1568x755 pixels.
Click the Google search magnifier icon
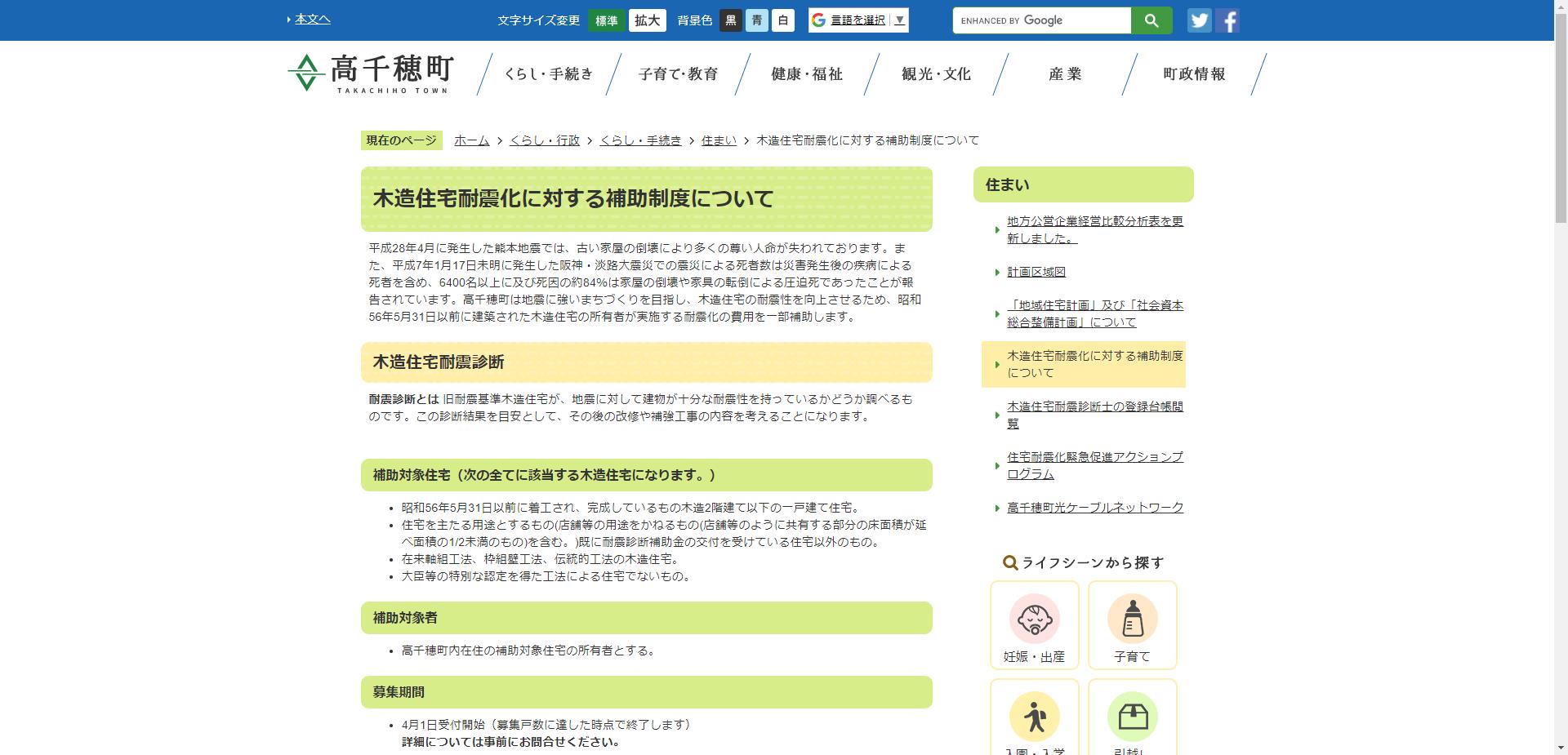1151,20
